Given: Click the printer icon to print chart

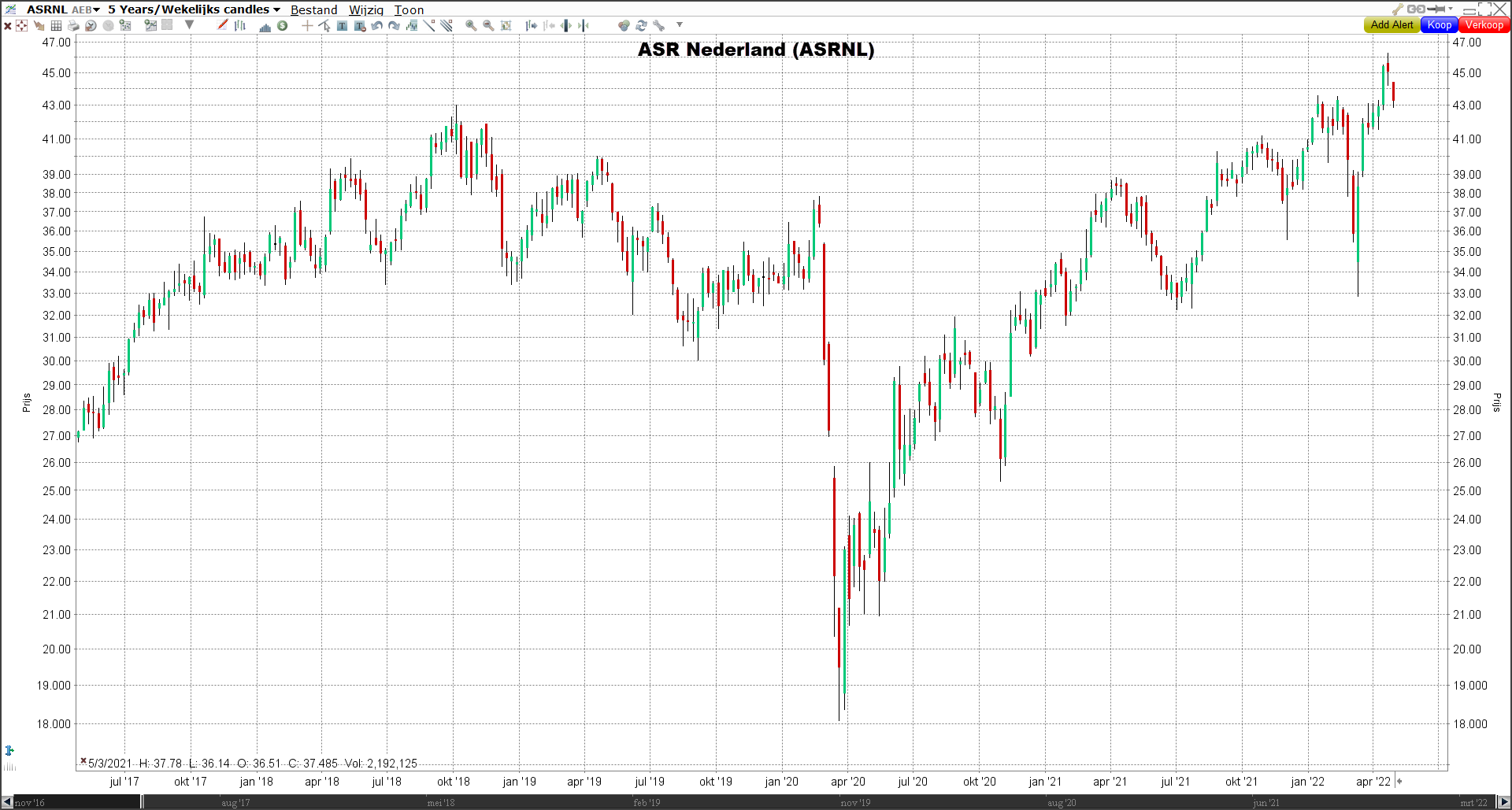Looking at the screenshot, I should tap(73, 25).
